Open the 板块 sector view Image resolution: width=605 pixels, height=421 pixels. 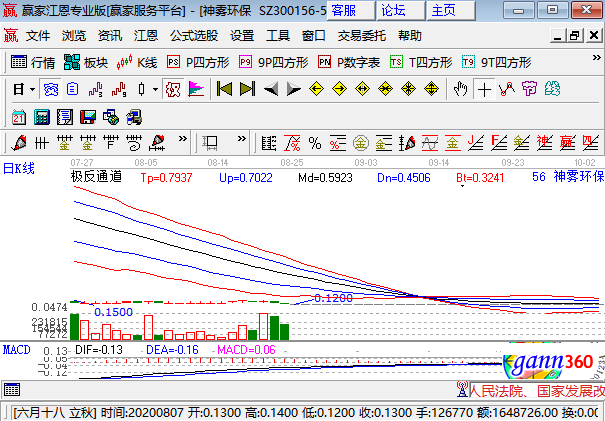86,62
